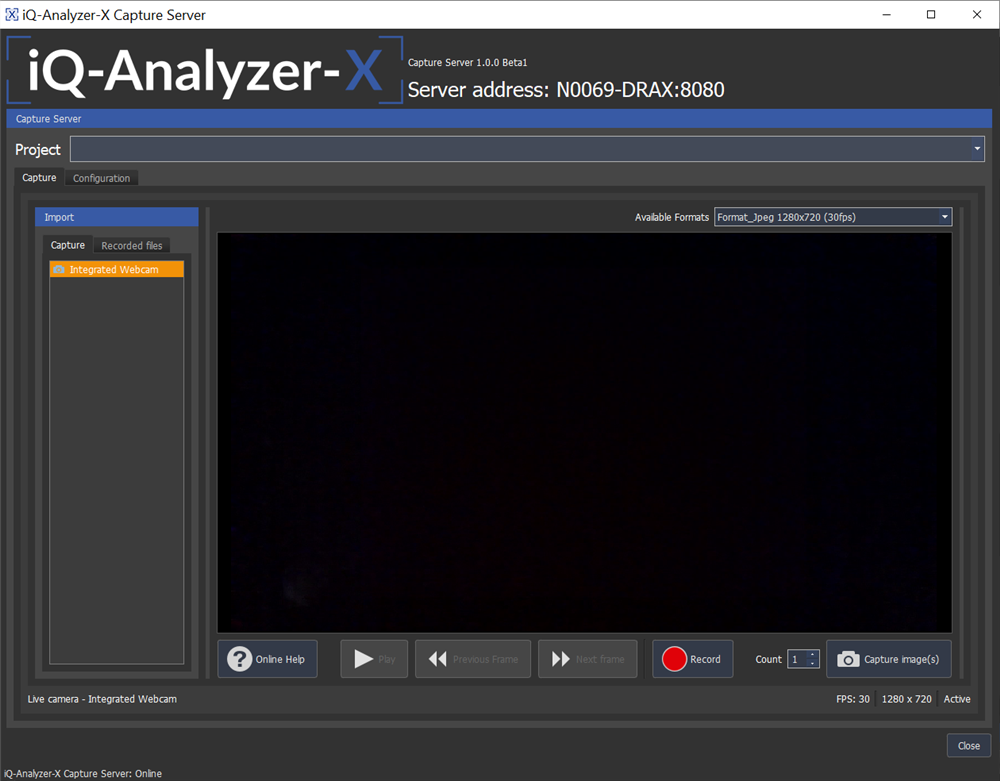Click the Capture Server: Online status bar text
1000x781 pixels.
(x=83, y=773)
